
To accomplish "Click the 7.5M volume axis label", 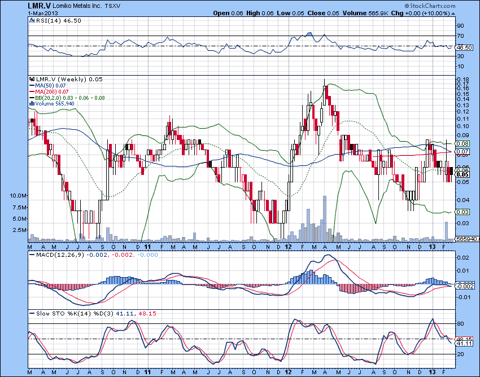I will 20,207.
